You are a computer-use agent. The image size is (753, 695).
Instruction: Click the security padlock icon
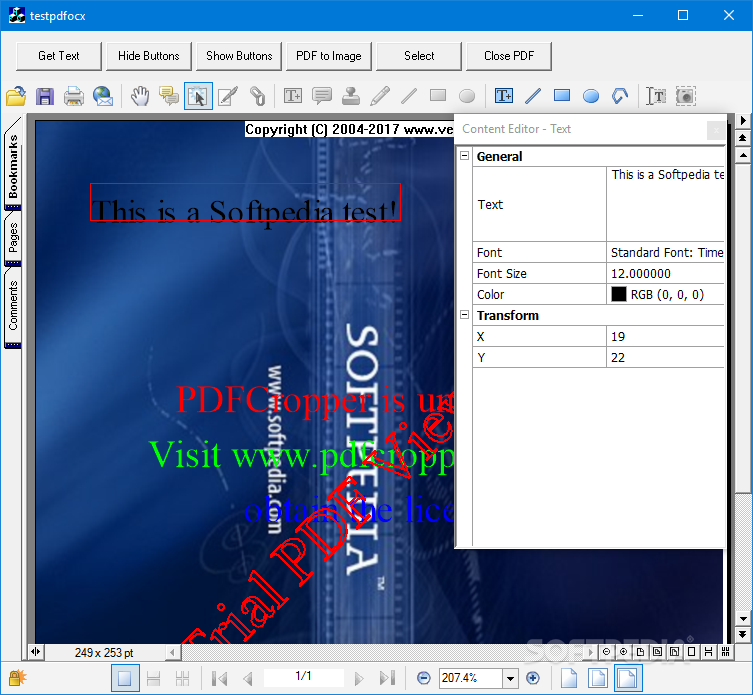[x=17, y=678]
